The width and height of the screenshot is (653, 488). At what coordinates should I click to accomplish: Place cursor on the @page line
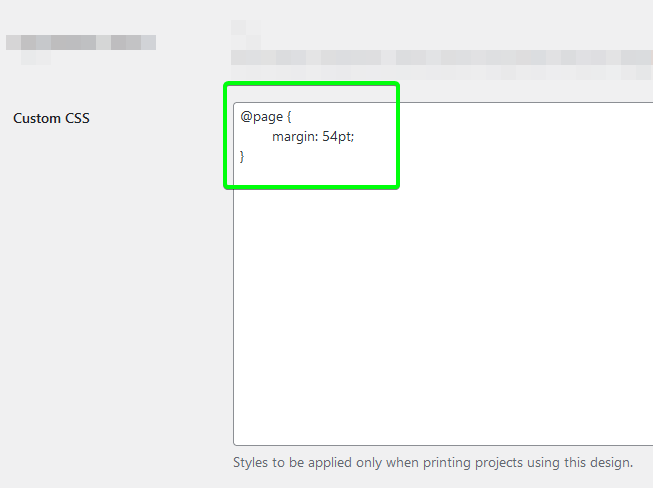[x=266, y=117]
